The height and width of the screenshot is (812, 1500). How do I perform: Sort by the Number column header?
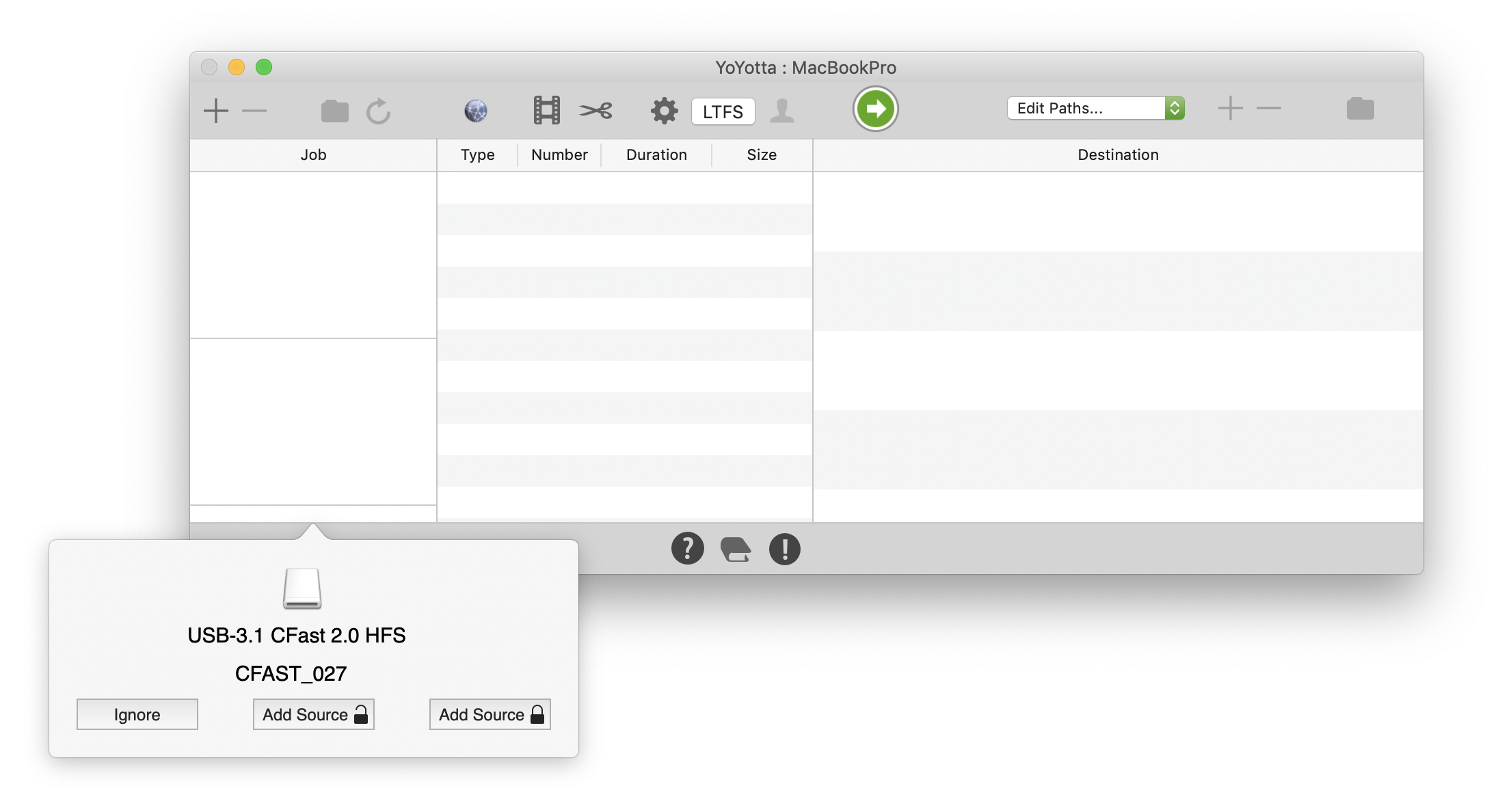click(559, 155)
